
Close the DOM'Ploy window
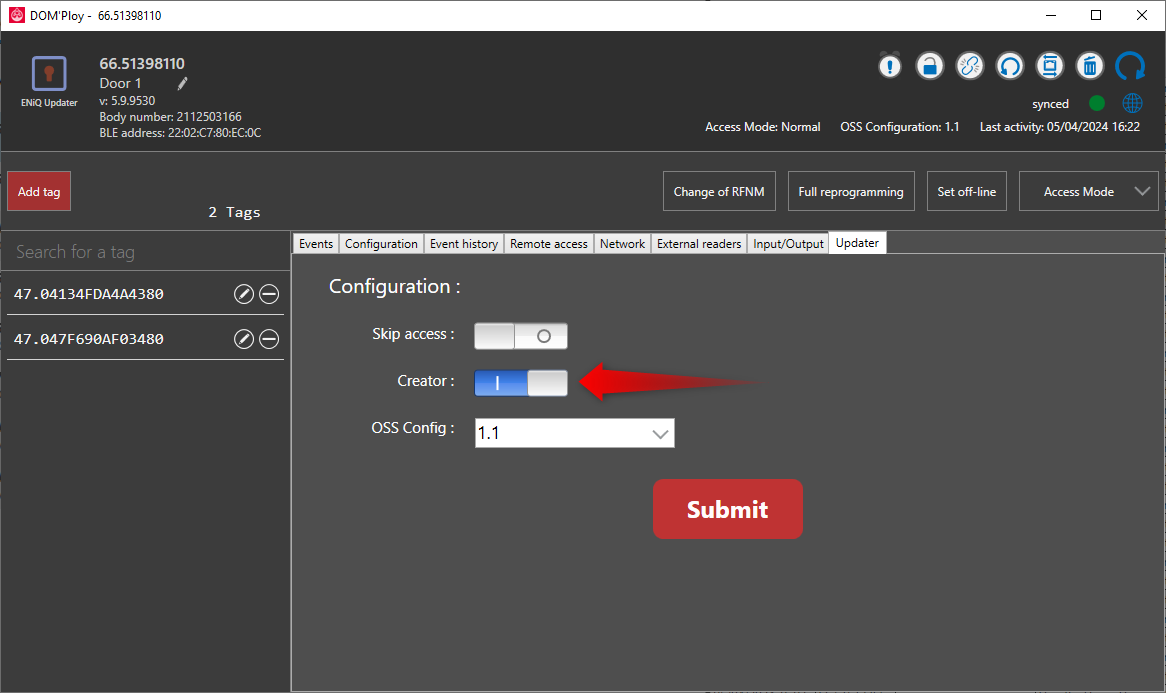pyautogui.click(x=1141, y=15)
